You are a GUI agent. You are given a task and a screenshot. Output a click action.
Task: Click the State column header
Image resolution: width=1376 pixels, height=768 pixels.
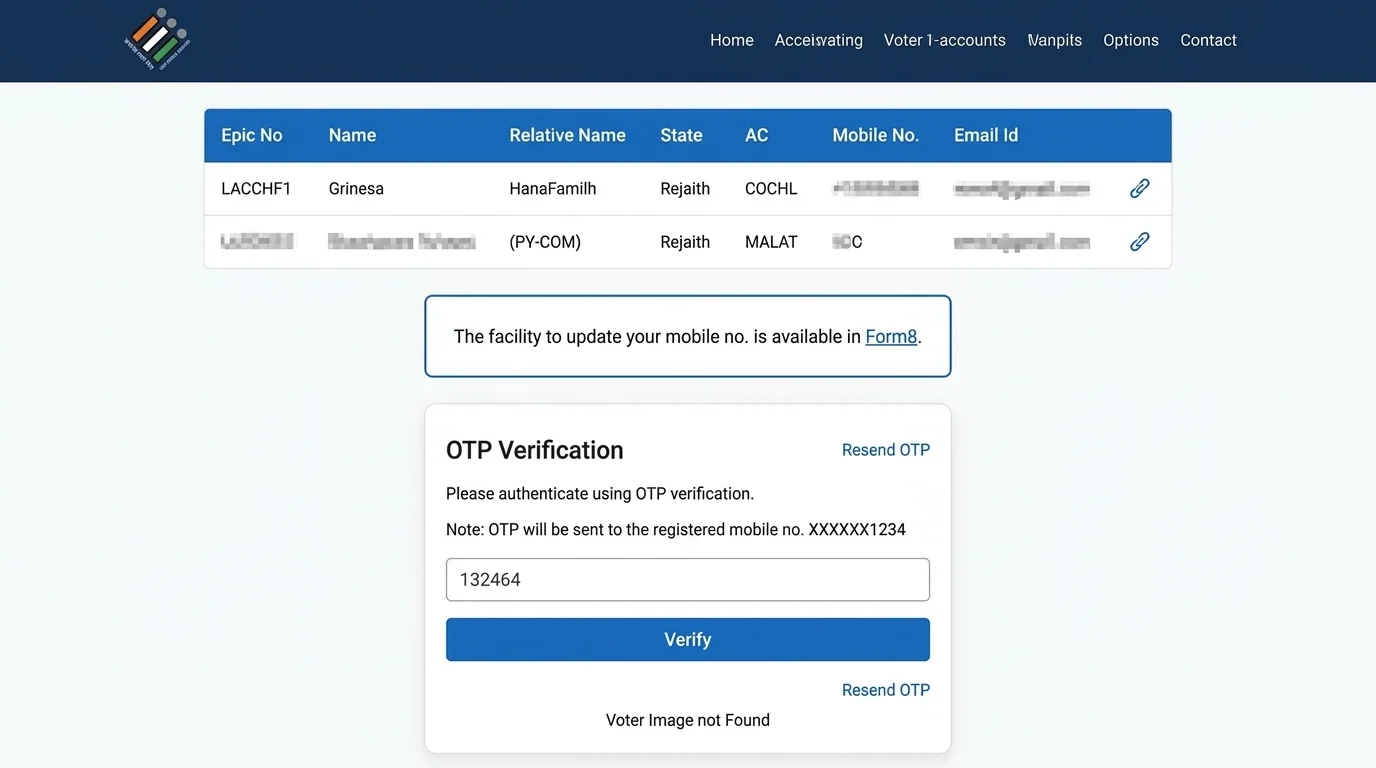point(681,135)
